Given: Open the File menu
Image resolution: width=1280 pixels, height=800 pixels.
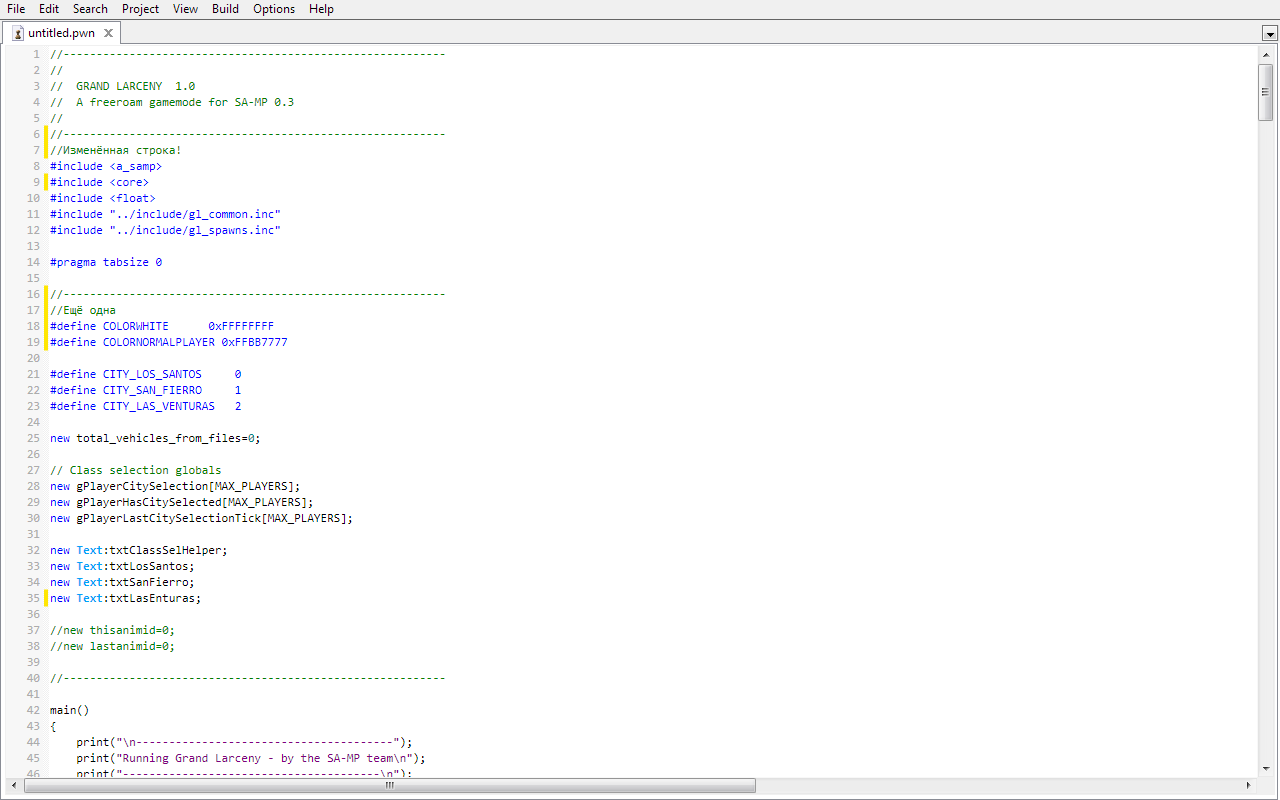Looking at the screenshot, I should pos(15,9).
